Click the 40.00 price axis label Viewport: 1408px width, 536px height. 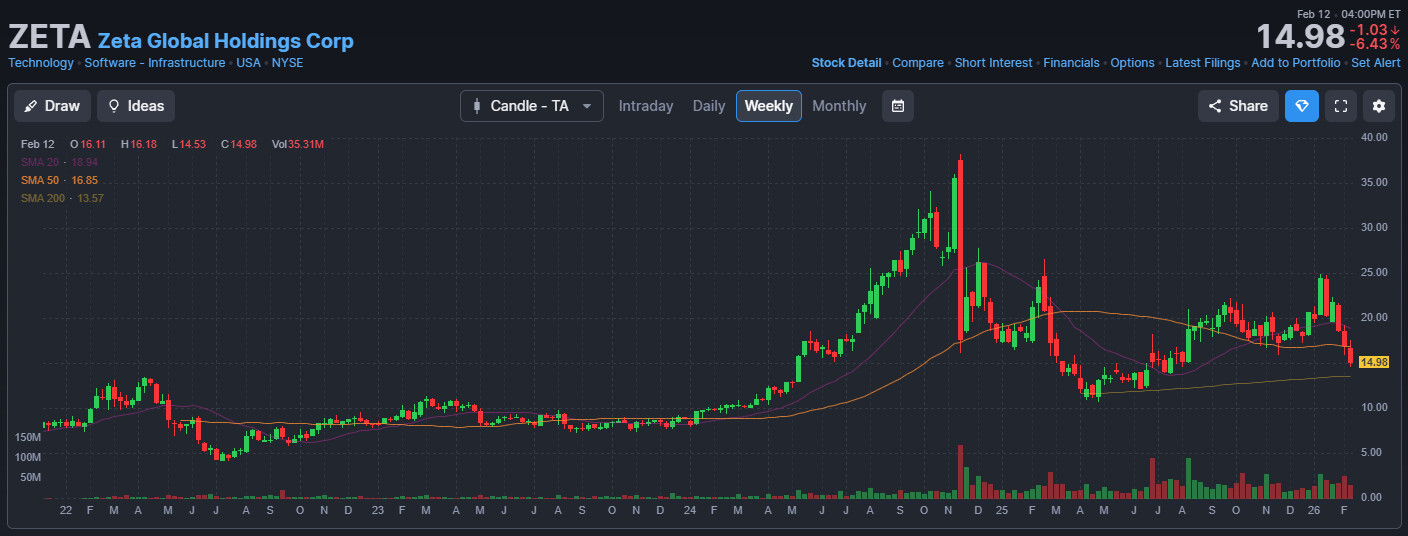click(x=1375, y=137)
